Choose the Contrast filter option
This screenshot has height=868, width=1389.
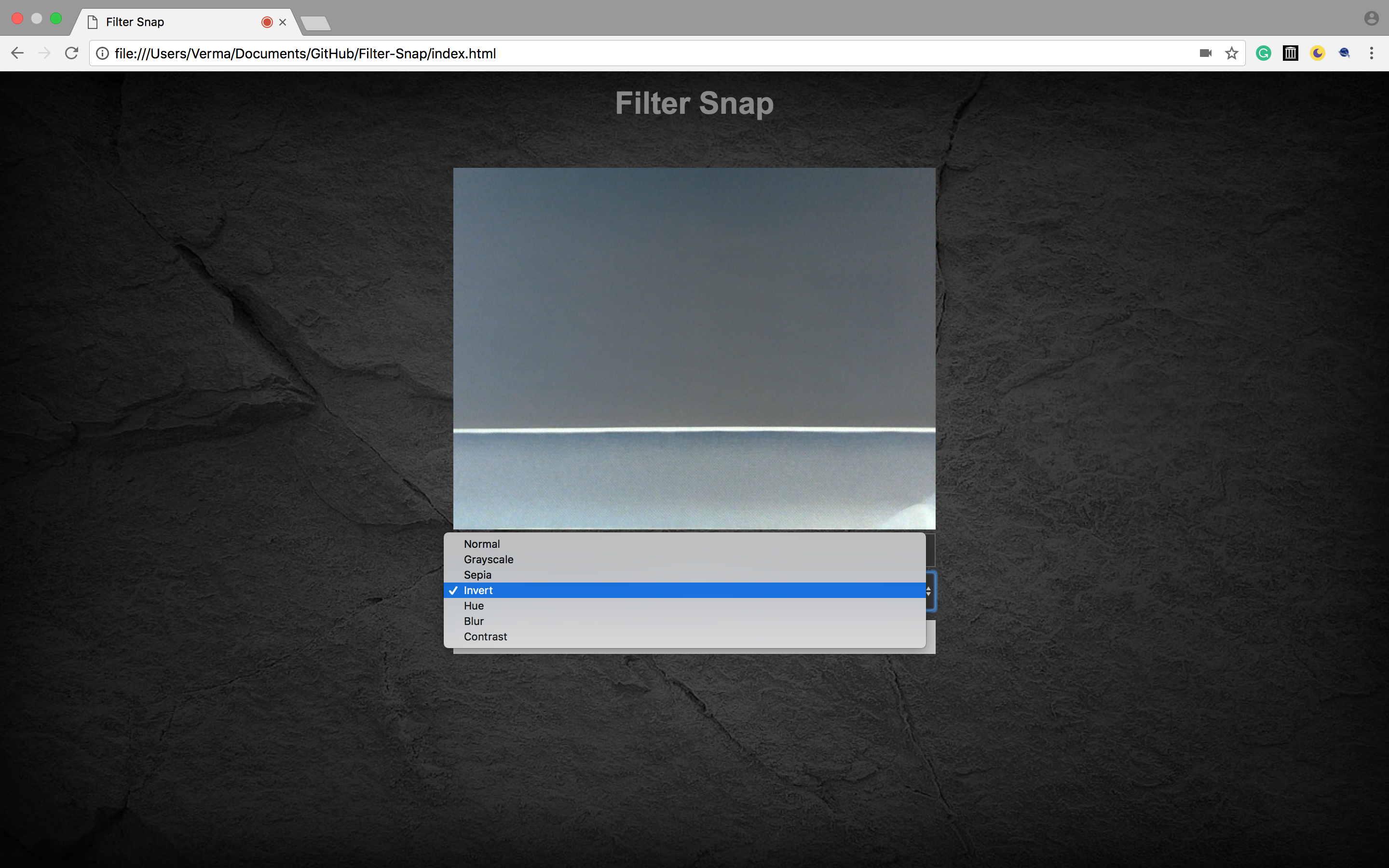[485, 637]
